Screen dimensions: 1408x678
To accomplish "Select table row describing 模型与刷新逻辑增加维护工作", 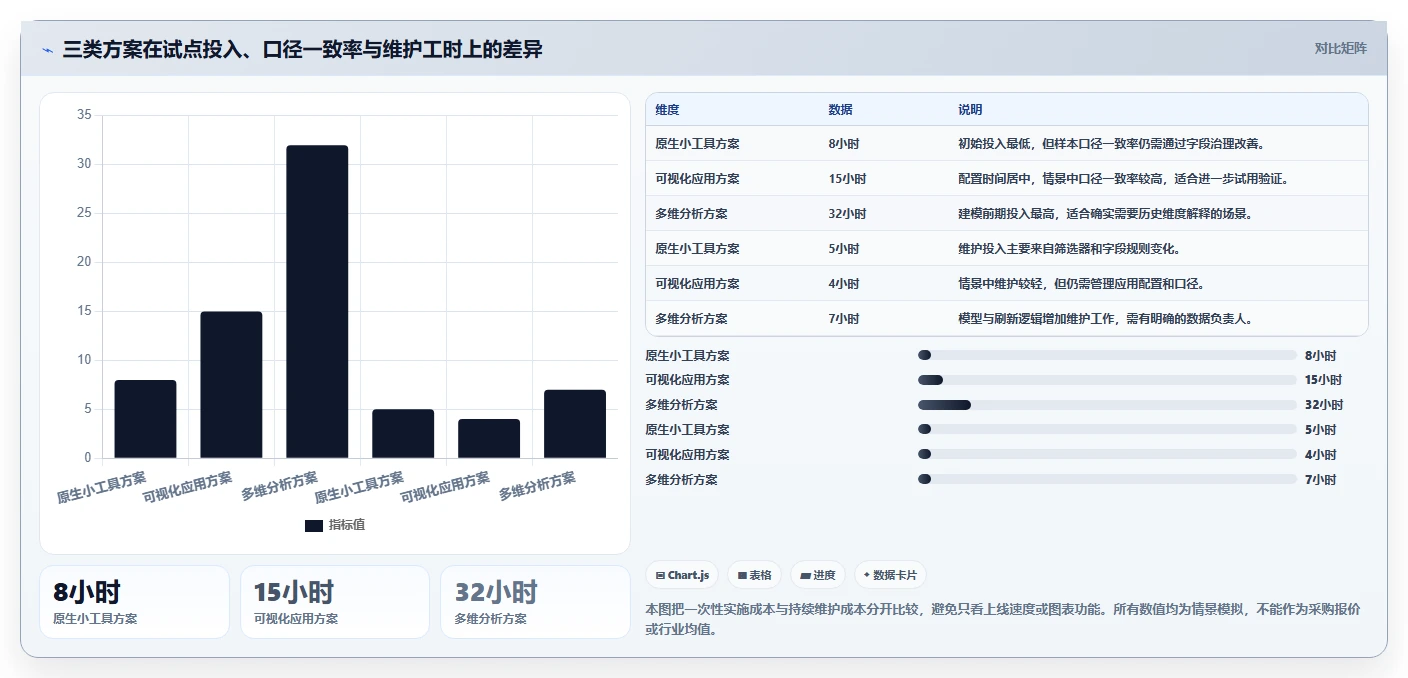I will point(1007,319).
